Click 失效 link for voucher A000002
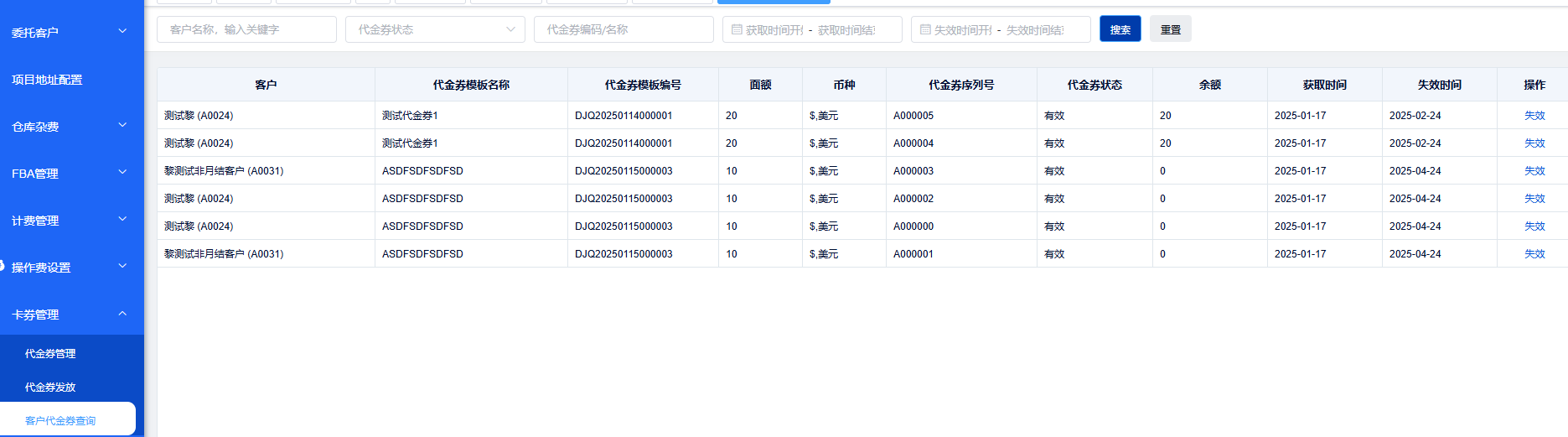1568x437 pixels. click(x=1534, y=199)
